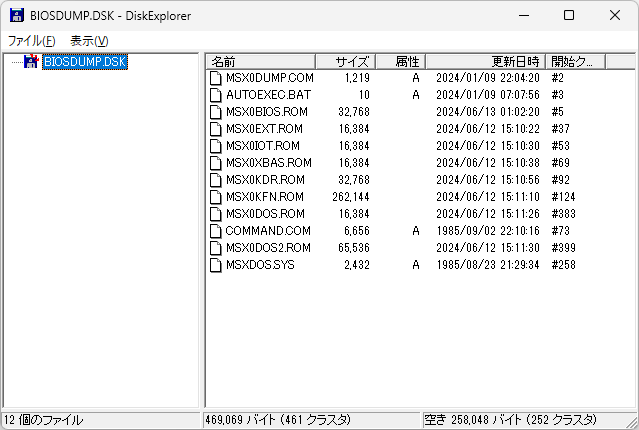Click status bar 469,069 バイト (461 クラスタ)

[x=278, y=420]
